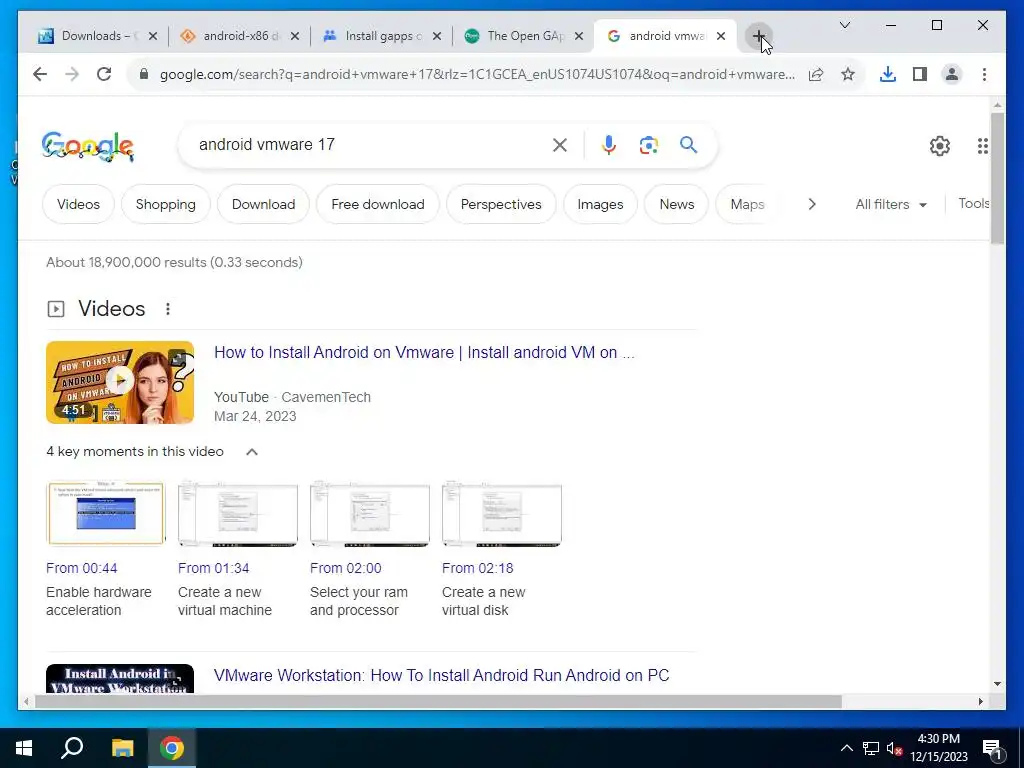Open a new tab with plus button

[x=758, y=36]
